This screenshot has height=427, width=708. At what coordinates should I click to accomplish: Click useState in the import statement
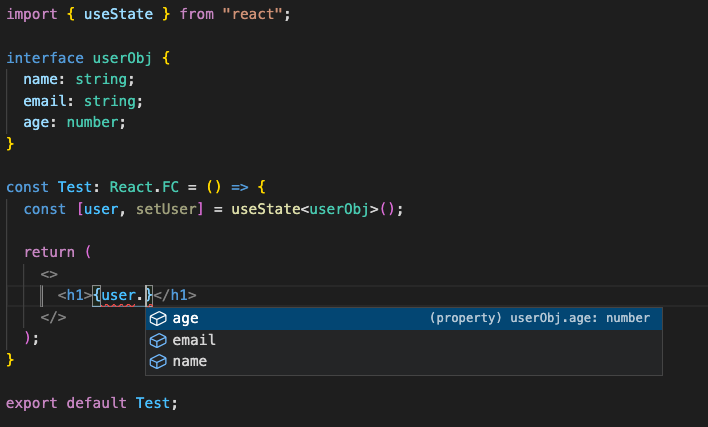[118, 14]
